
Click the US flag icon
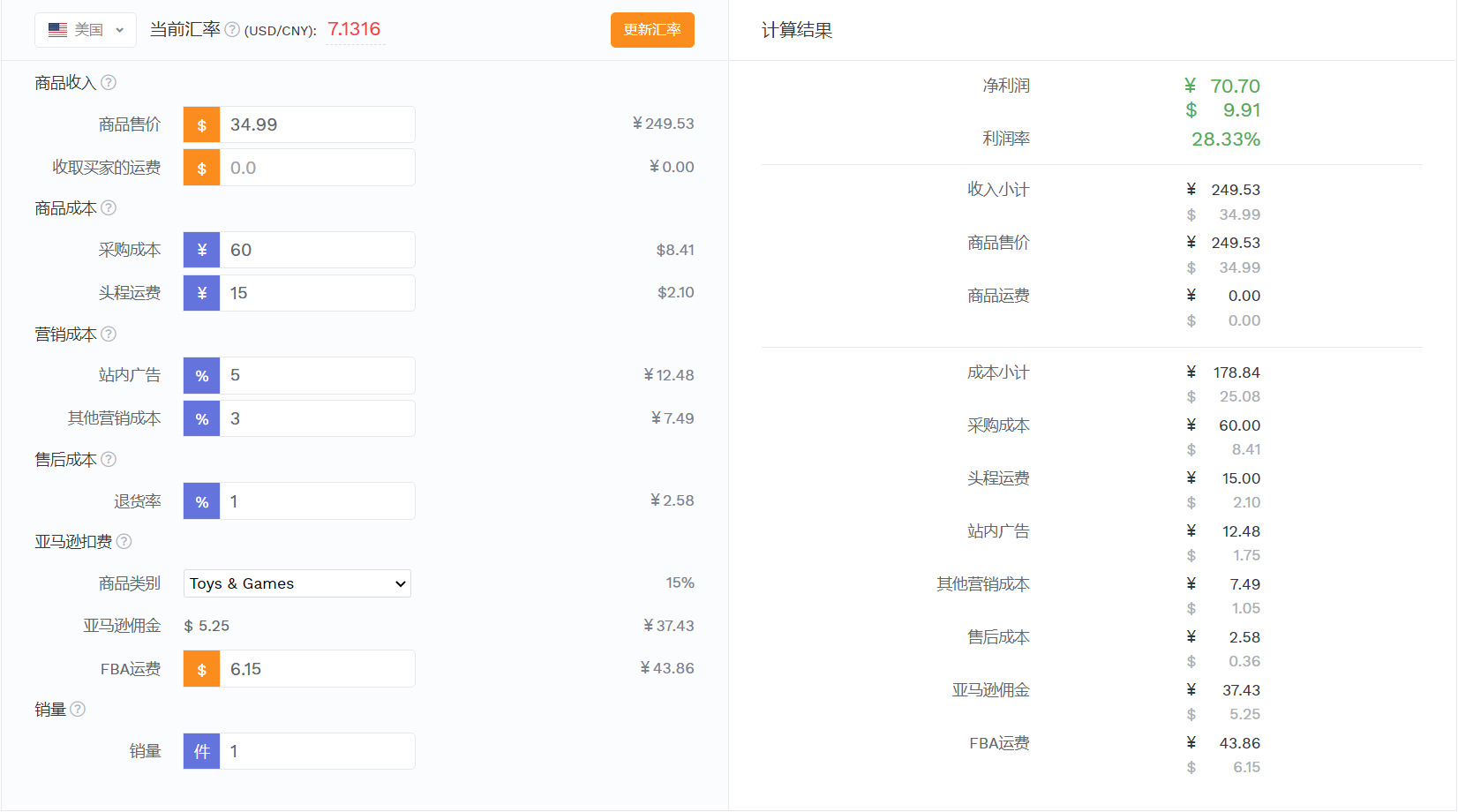[x=57, y=30]
